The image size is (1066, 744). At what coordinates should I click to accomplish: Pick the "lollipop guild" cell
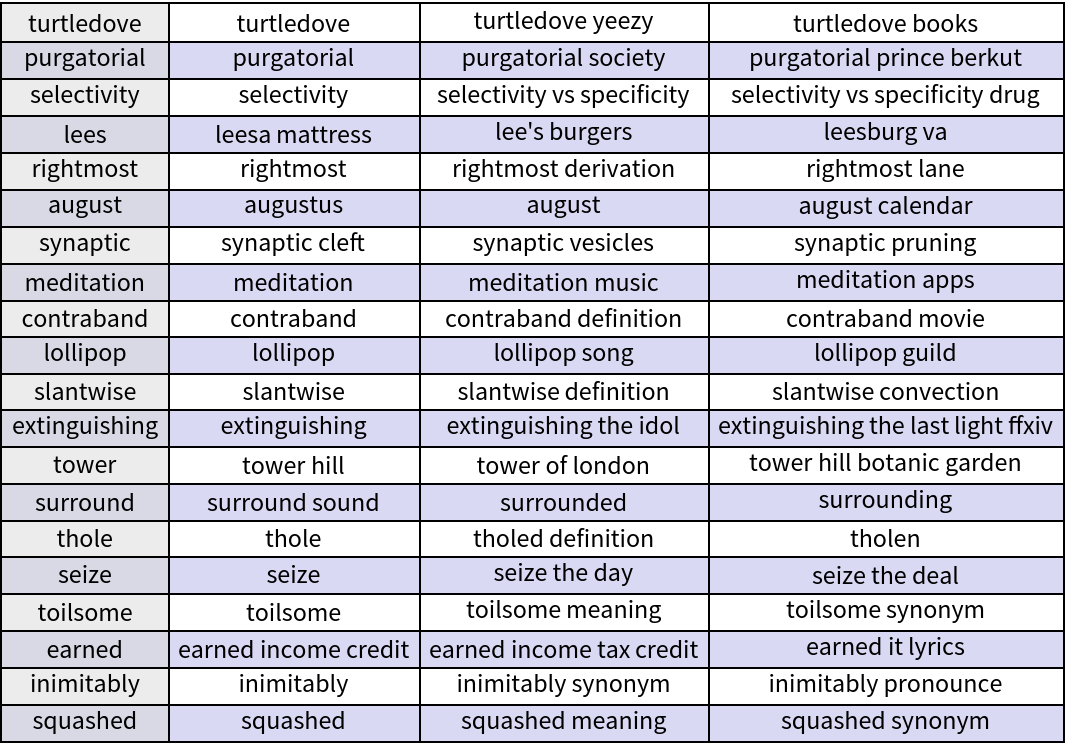pos(885,353)
